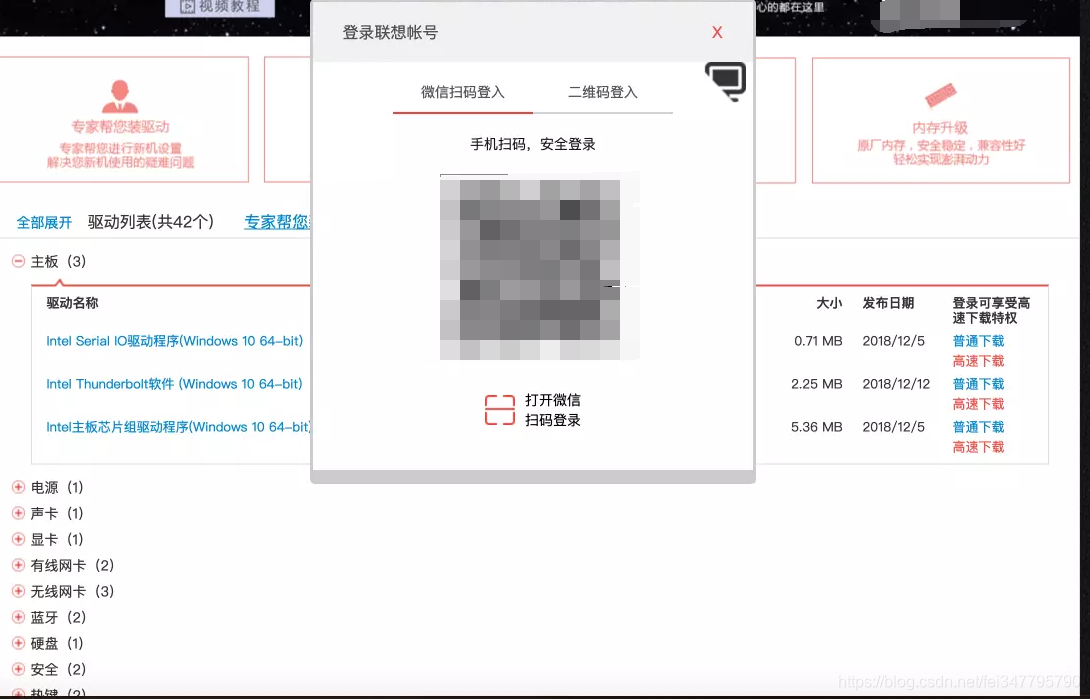The image size is (1090, 700).
Task: Click the red scan frame icon
Action: tap(499, 409)
